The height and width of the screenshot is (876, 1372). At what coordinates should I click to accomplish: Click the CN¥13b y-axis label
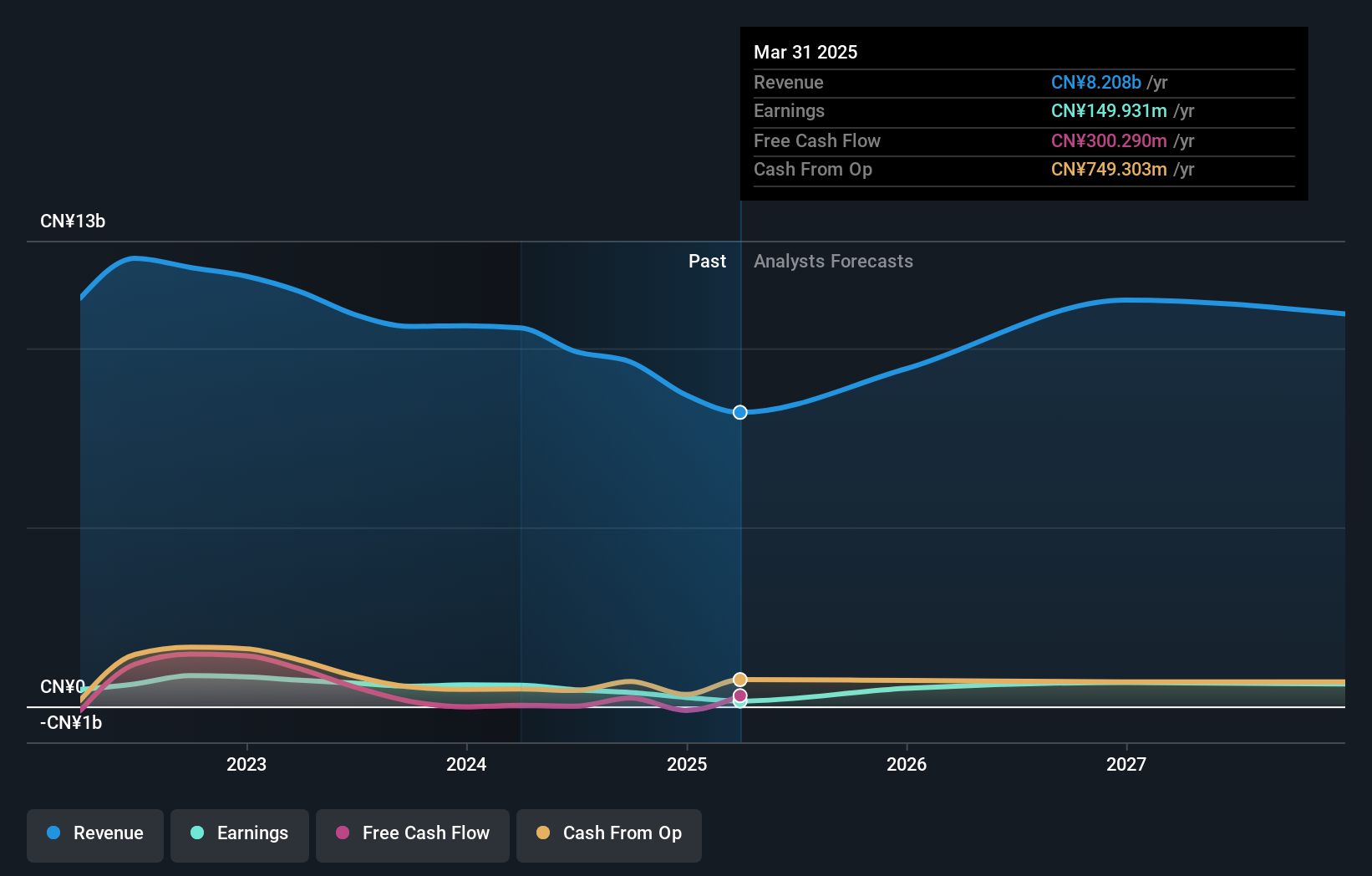[x=73, y=222]
